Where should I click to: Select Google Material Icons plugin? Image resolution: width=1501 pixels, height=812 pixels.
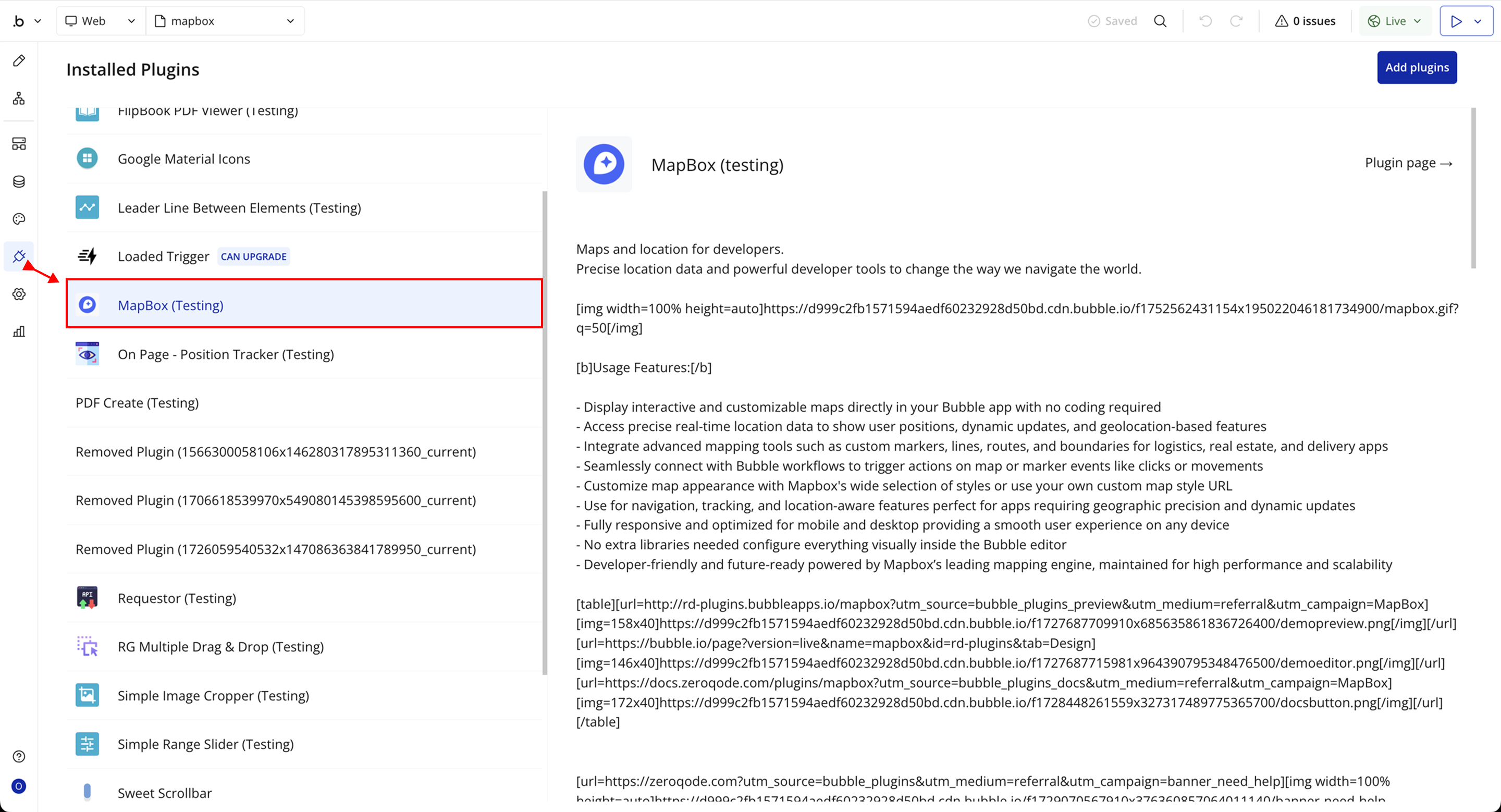[183, 158]
